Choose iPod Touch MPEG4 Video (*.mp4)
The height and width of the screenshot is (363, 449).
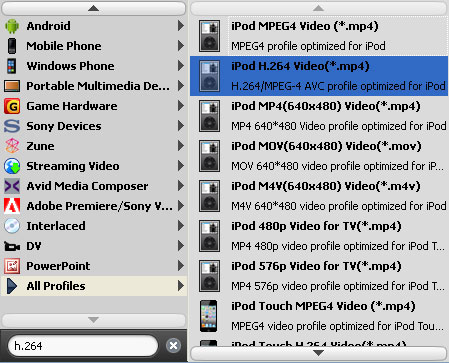[319, 316]
